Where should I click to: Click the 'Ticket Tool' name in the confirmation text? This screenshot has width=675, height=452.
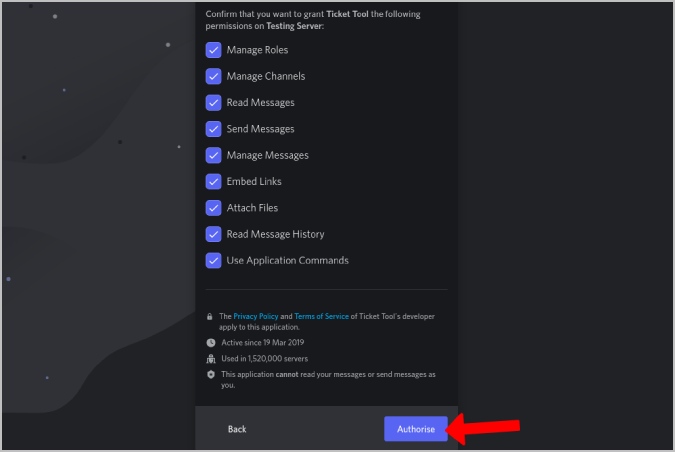(347, 14)
